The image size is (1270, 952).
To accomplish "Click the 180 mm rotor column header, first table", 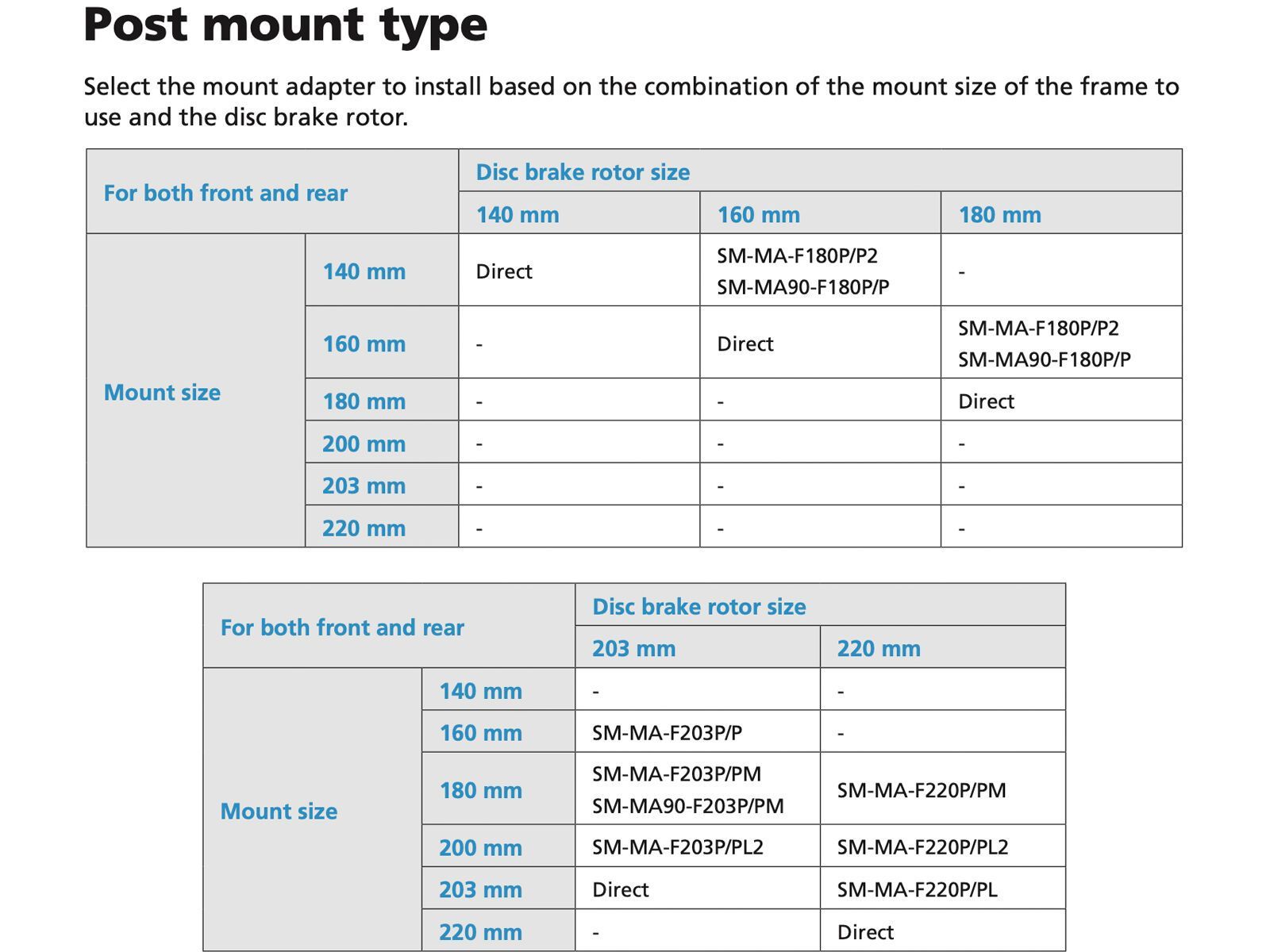I will (999, 214).
